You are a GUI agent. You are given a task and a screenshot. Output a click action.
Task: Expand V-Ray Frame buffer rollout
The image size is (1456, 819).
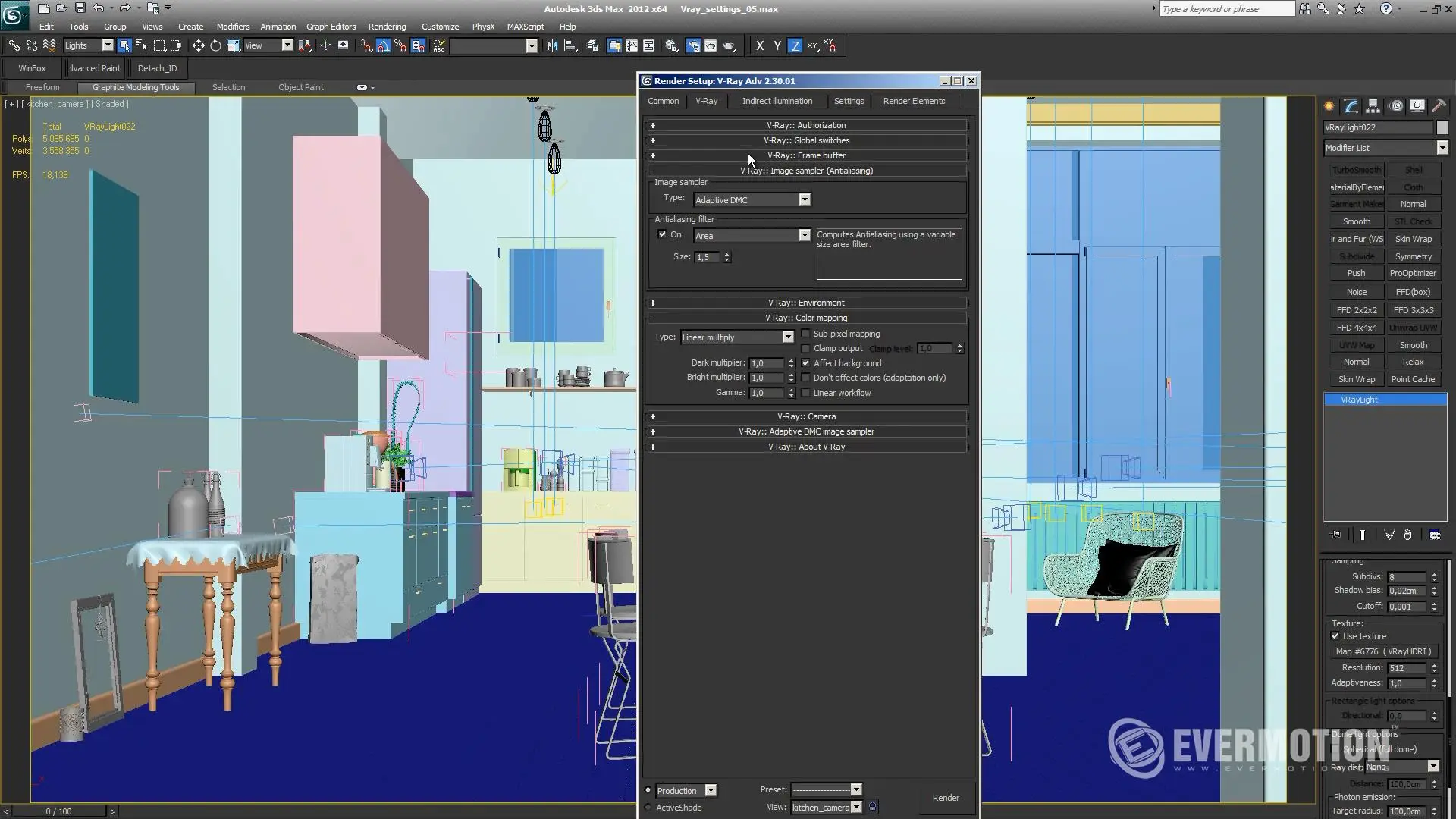click(806, 155)
